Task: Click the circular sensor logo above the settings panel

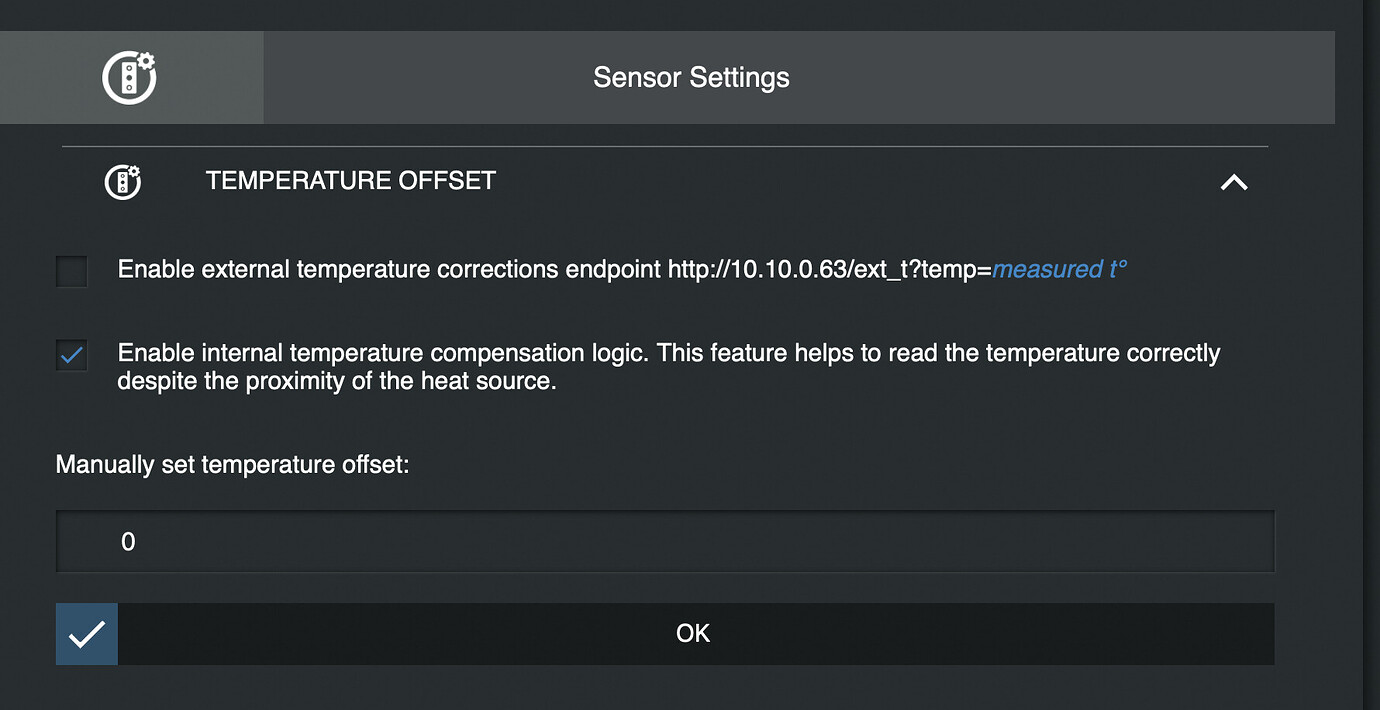Action: click(x=128, y=77)
